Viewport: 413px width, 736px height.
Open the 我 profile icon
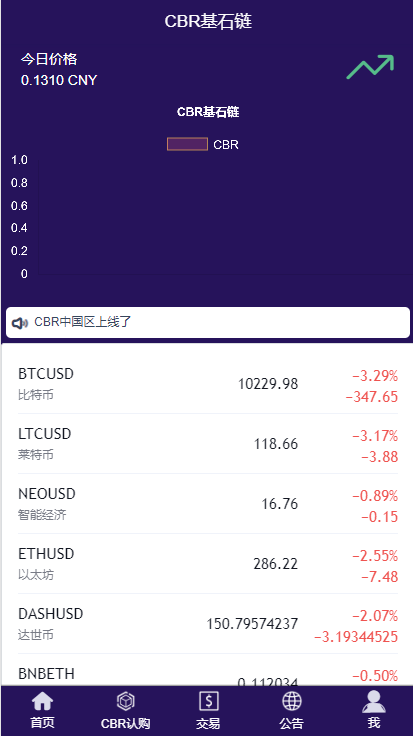click(374, 702)
